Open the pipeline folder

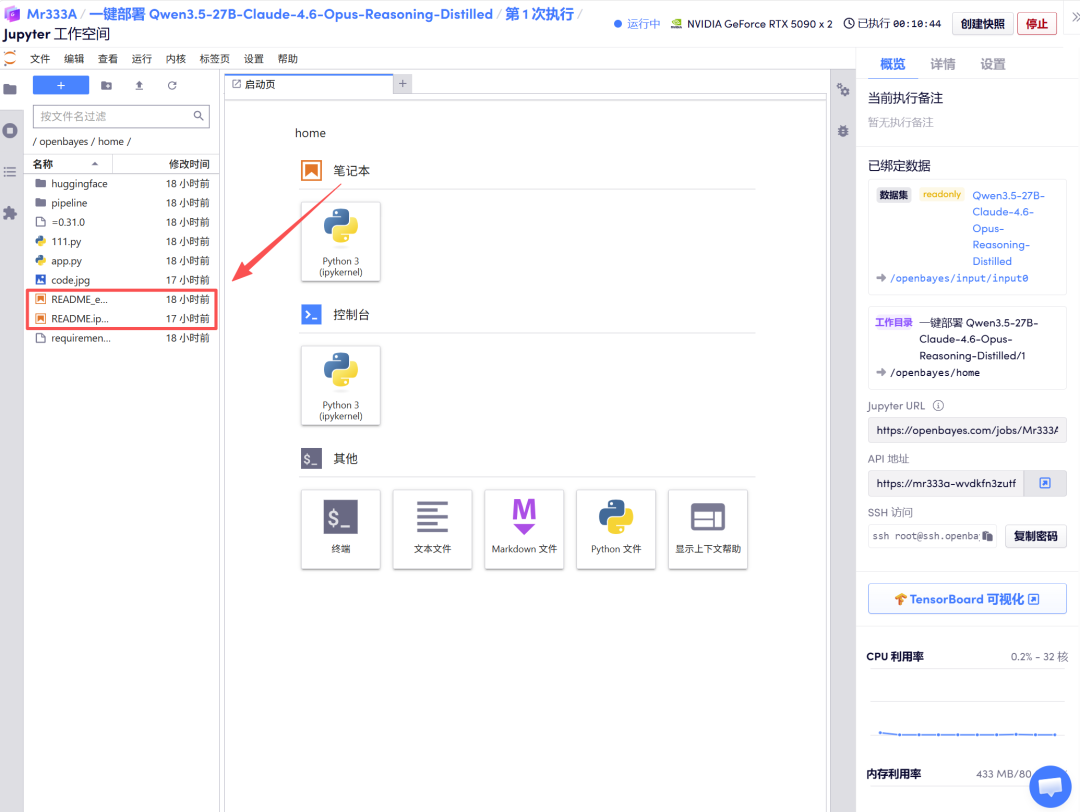pos(121,203)
